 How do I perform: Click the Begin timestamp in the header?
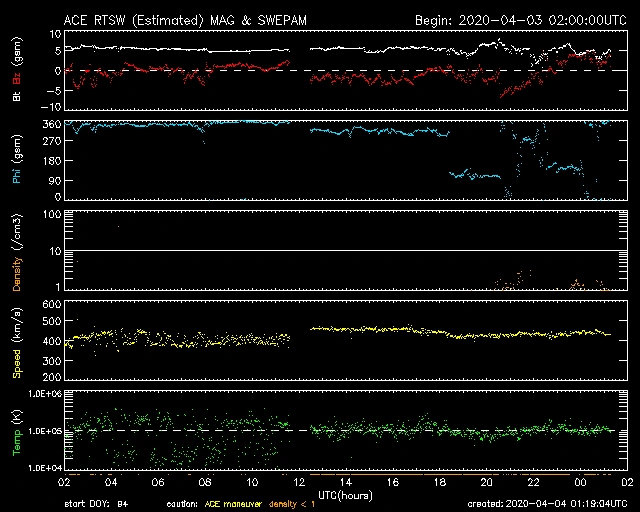coord(506,20)
